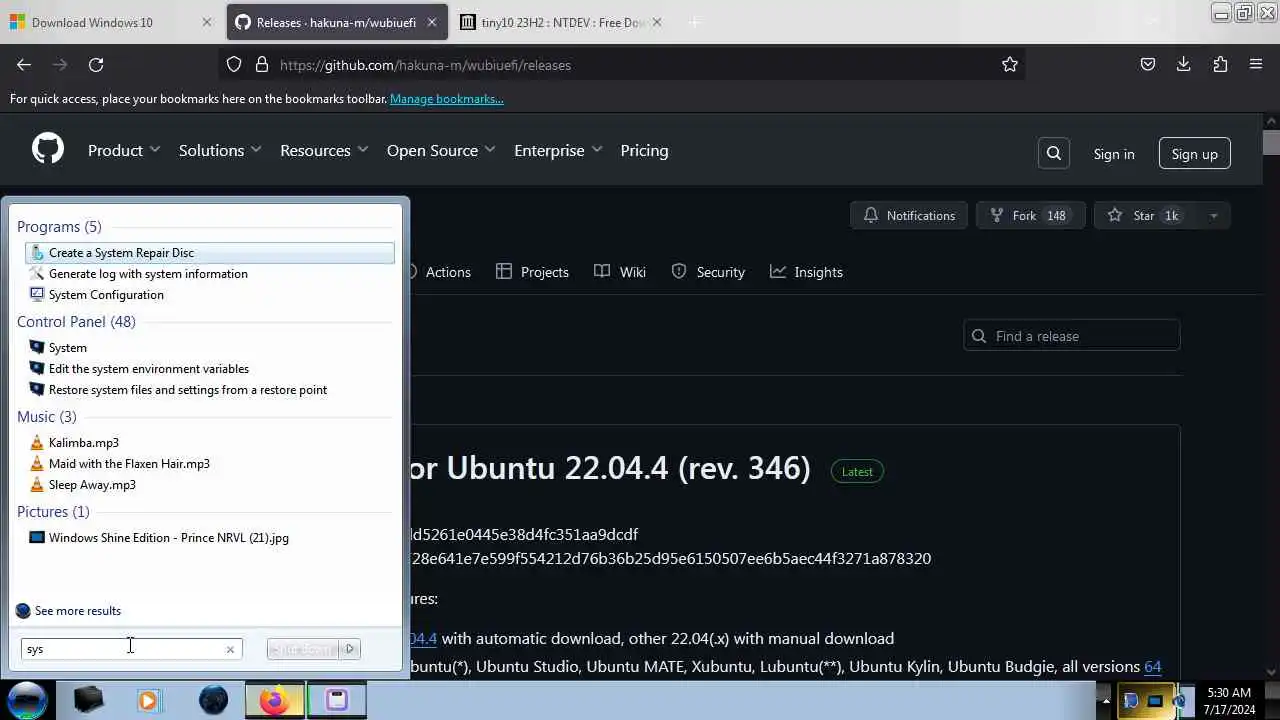Open the taskbar clock and date
This screenshot has width=1280, height=720.
1229,701
